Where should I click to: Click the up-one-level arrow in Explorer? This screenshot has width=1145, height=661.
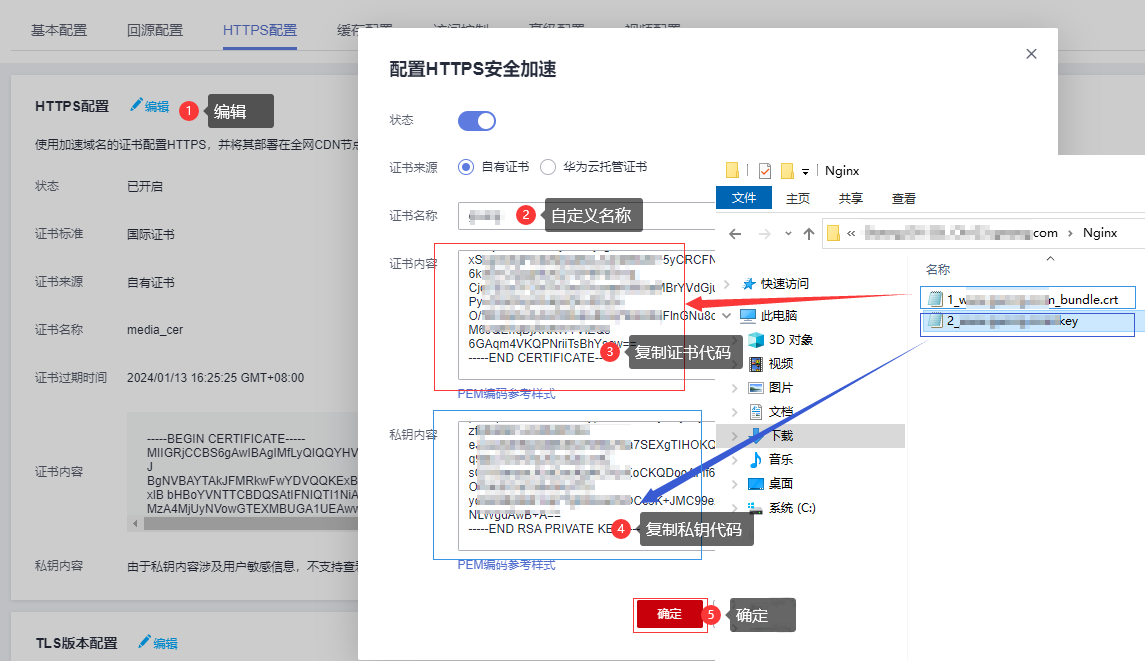809,233
